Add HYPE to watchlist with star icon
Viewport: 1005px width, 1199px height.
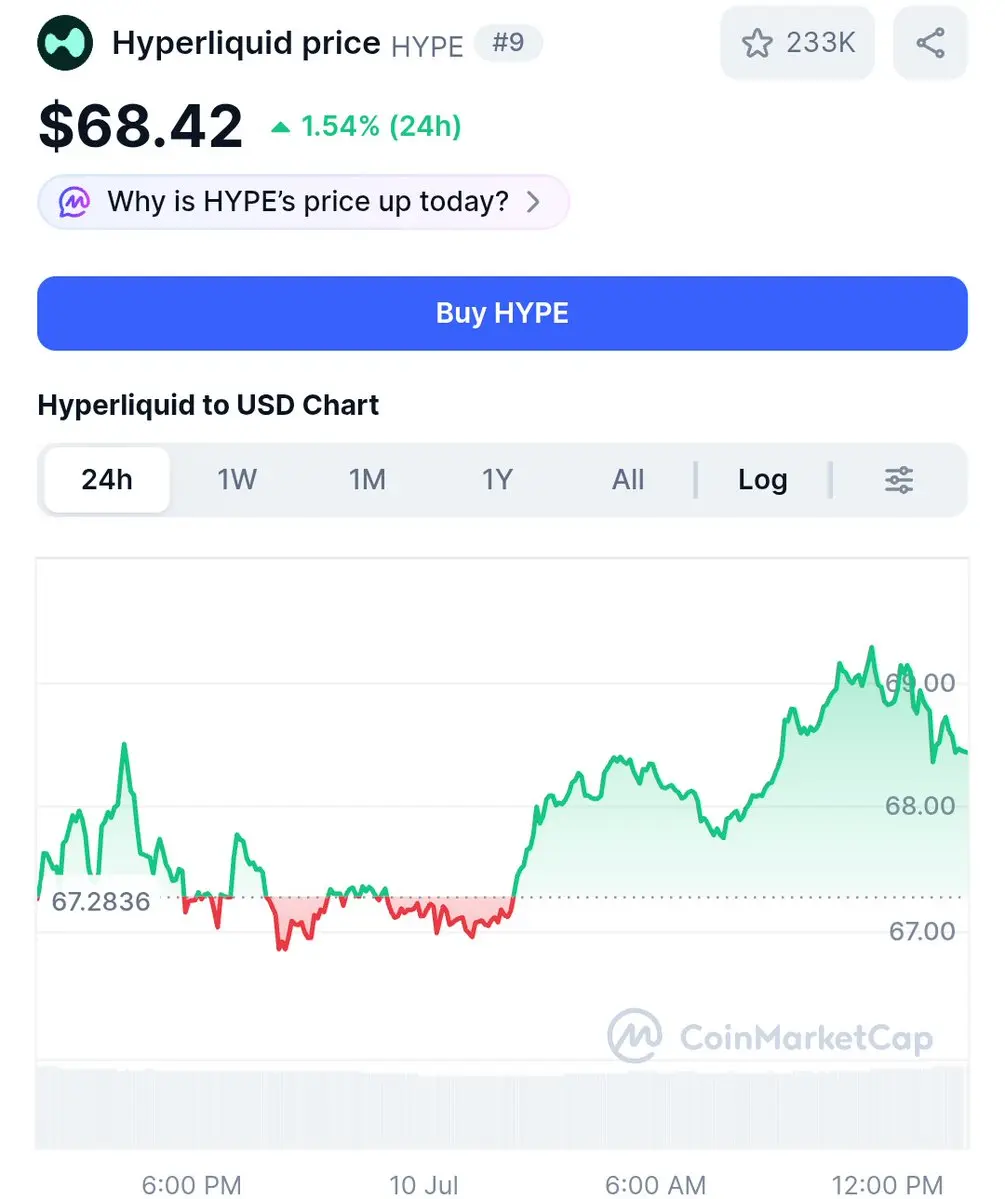tap(757, 43)
